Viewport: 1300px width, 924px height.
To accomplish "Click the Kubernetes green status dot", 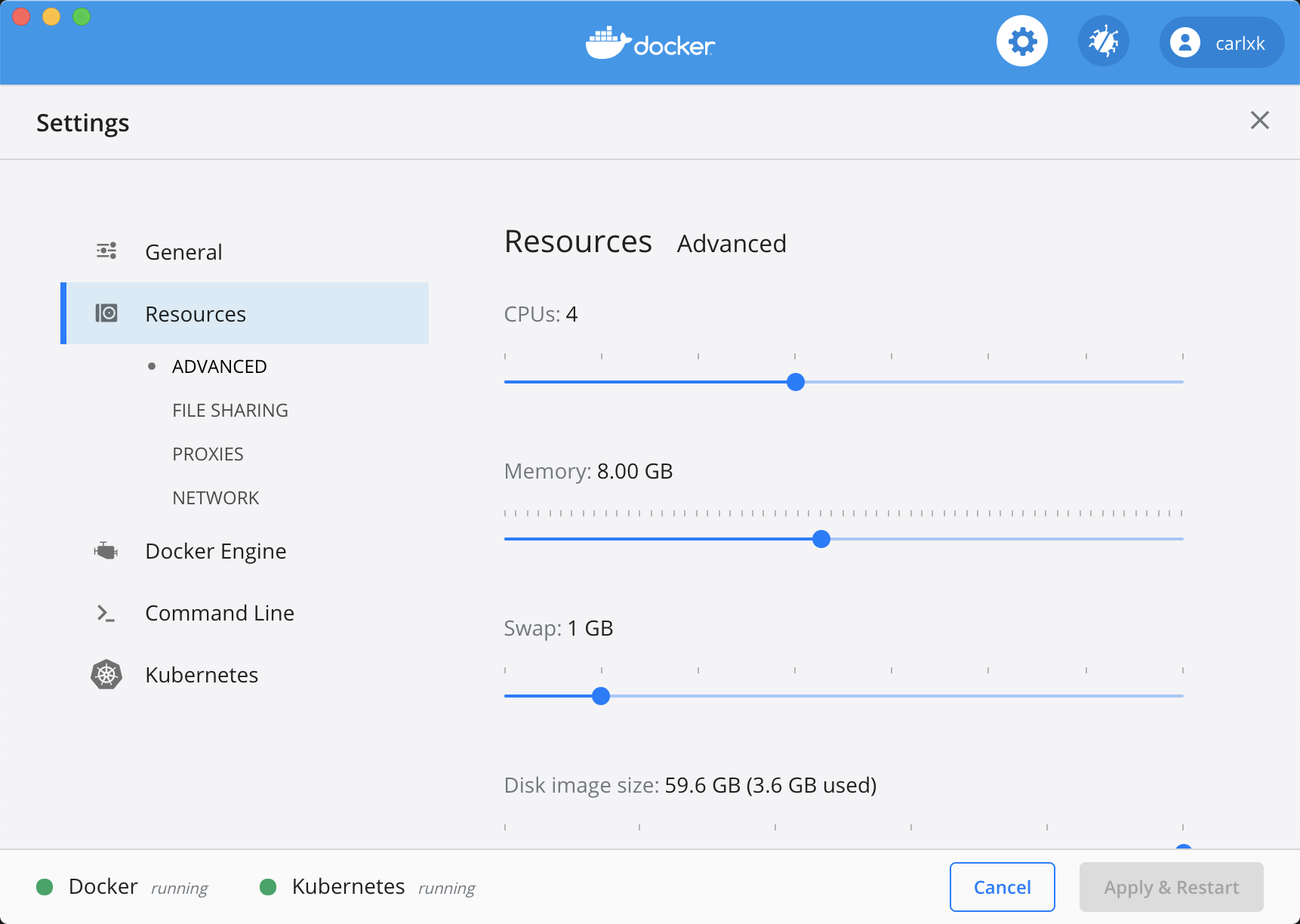I will click(268, 886).
